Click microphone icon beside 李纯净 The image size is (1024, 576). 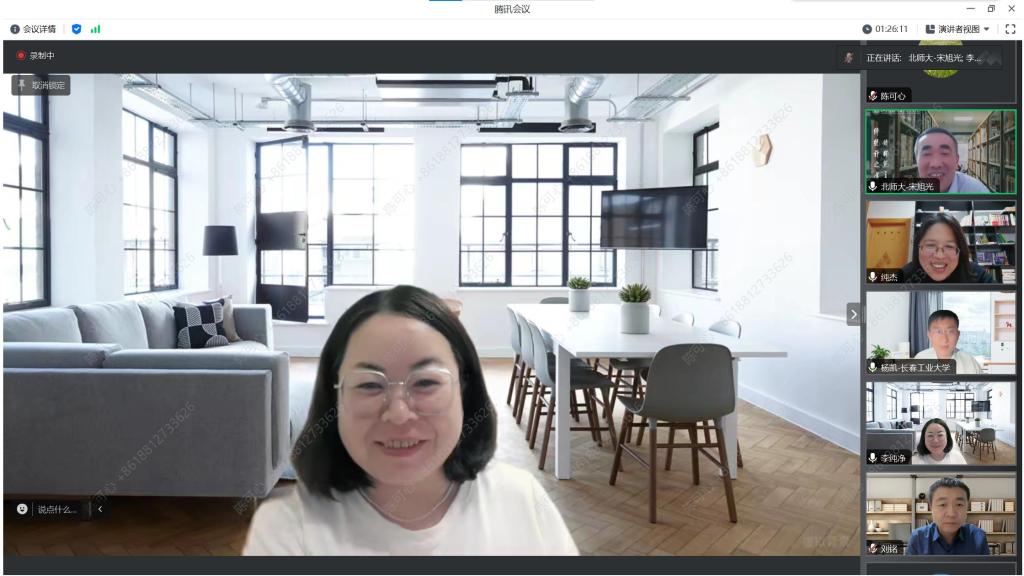pos(873,458)
